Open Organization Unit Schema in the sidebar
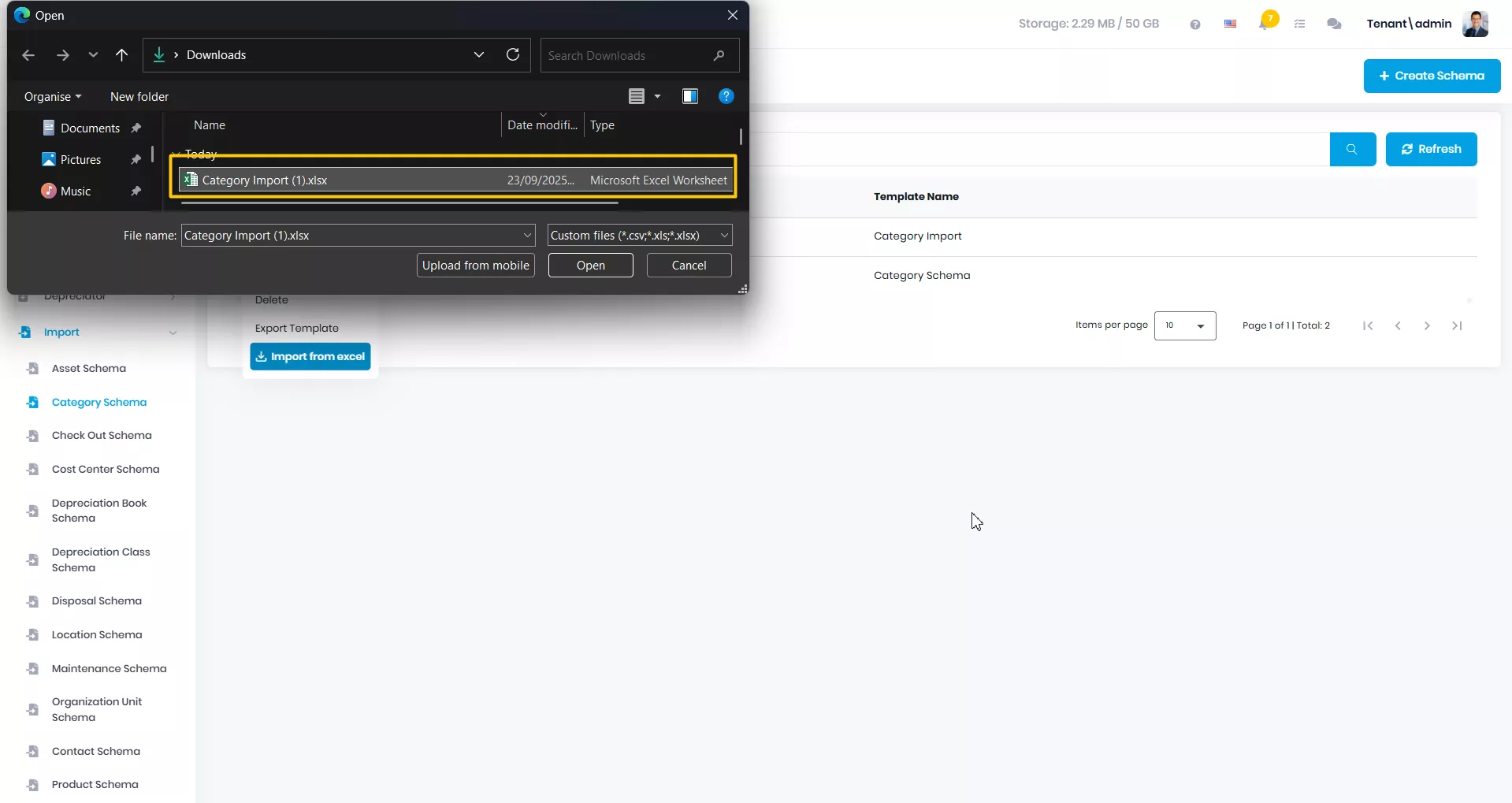 [97, 710]
